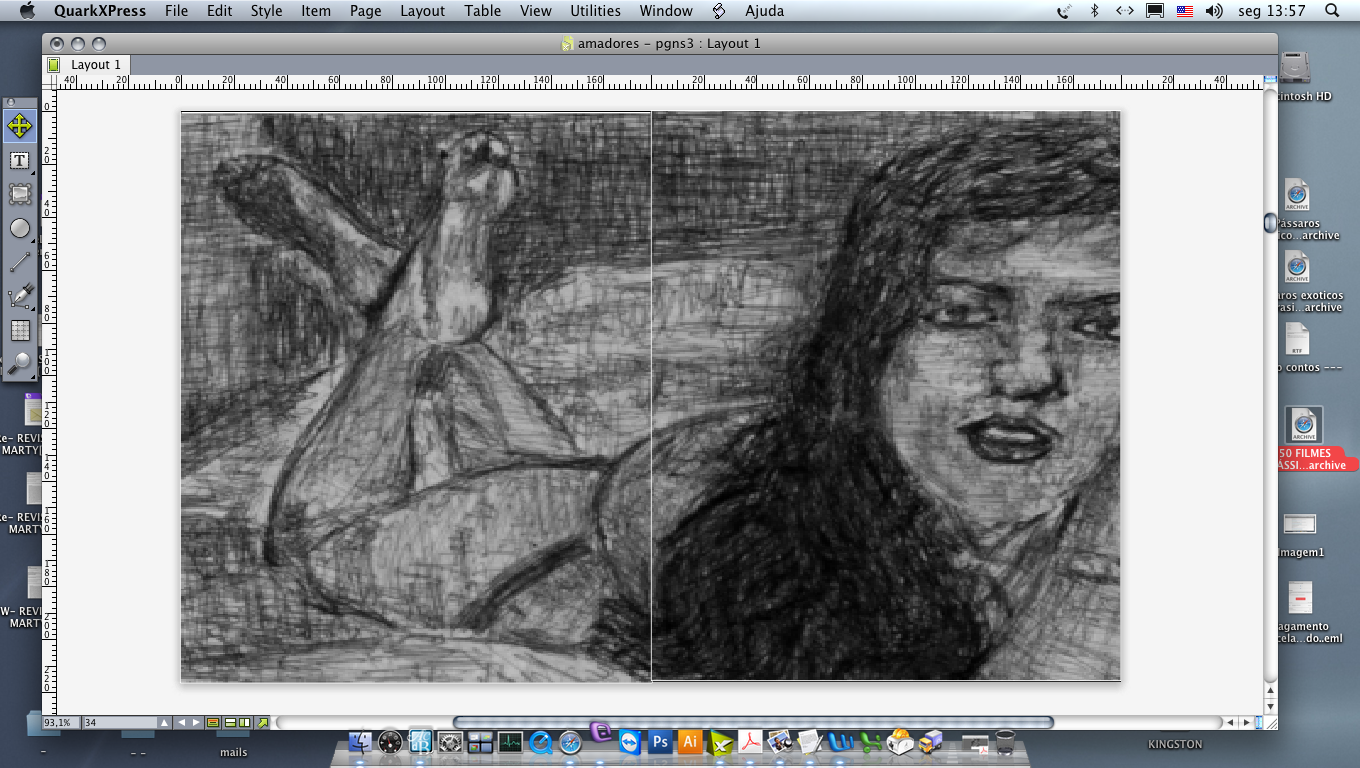Activate the Bézier Pen tool

(20, 296)
